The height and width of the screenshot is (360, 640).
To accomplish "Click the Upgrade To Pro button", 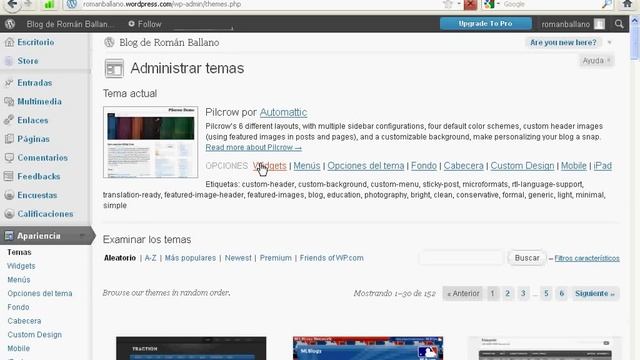I will pos(486,24).
